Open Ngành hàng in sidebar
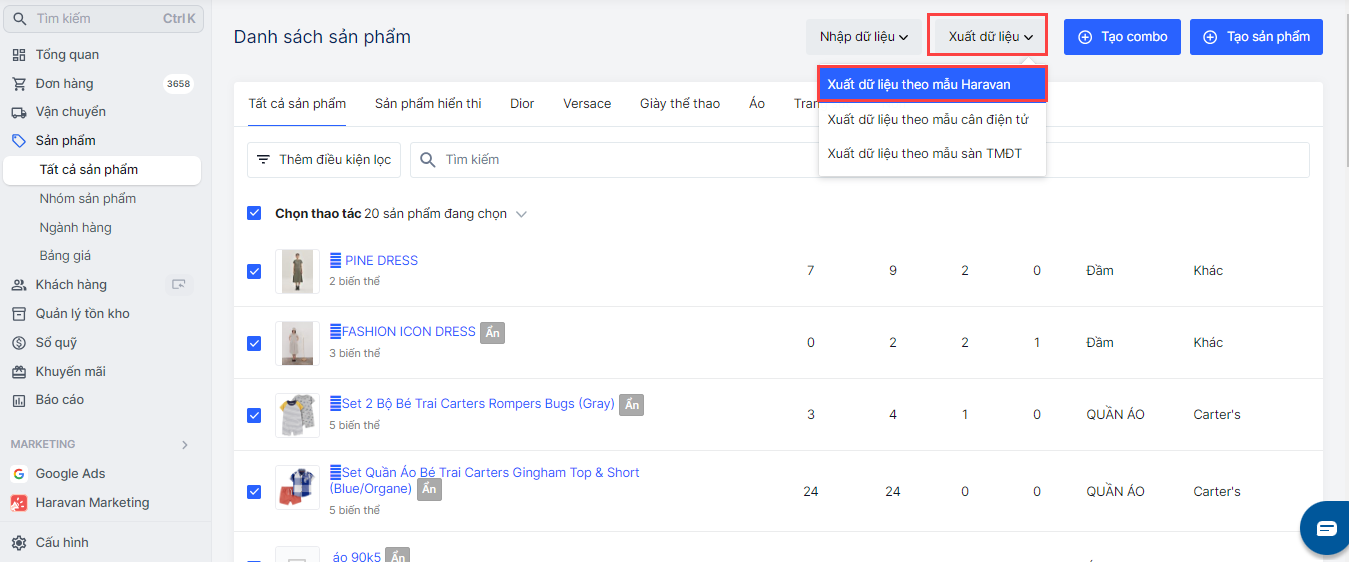The height and width of the screenshot is (562, 1349). (x=76, y=228)
